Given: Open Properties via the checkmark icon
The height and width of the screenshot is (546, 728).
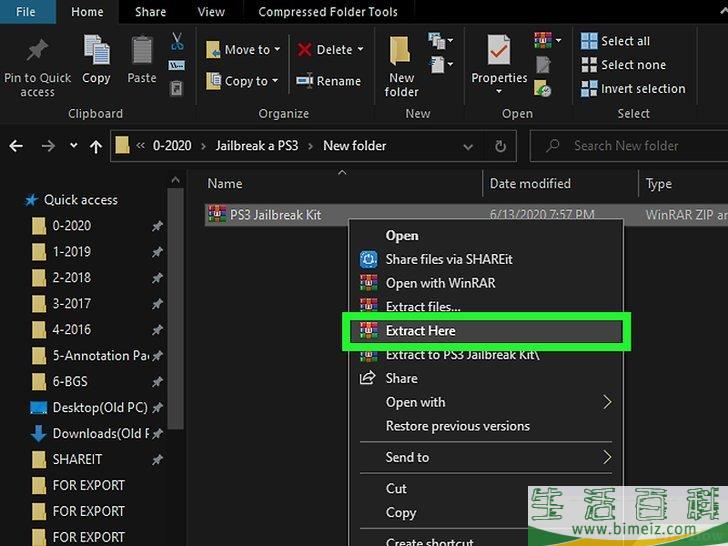Looking at the screenshot, I should [499, 50].
